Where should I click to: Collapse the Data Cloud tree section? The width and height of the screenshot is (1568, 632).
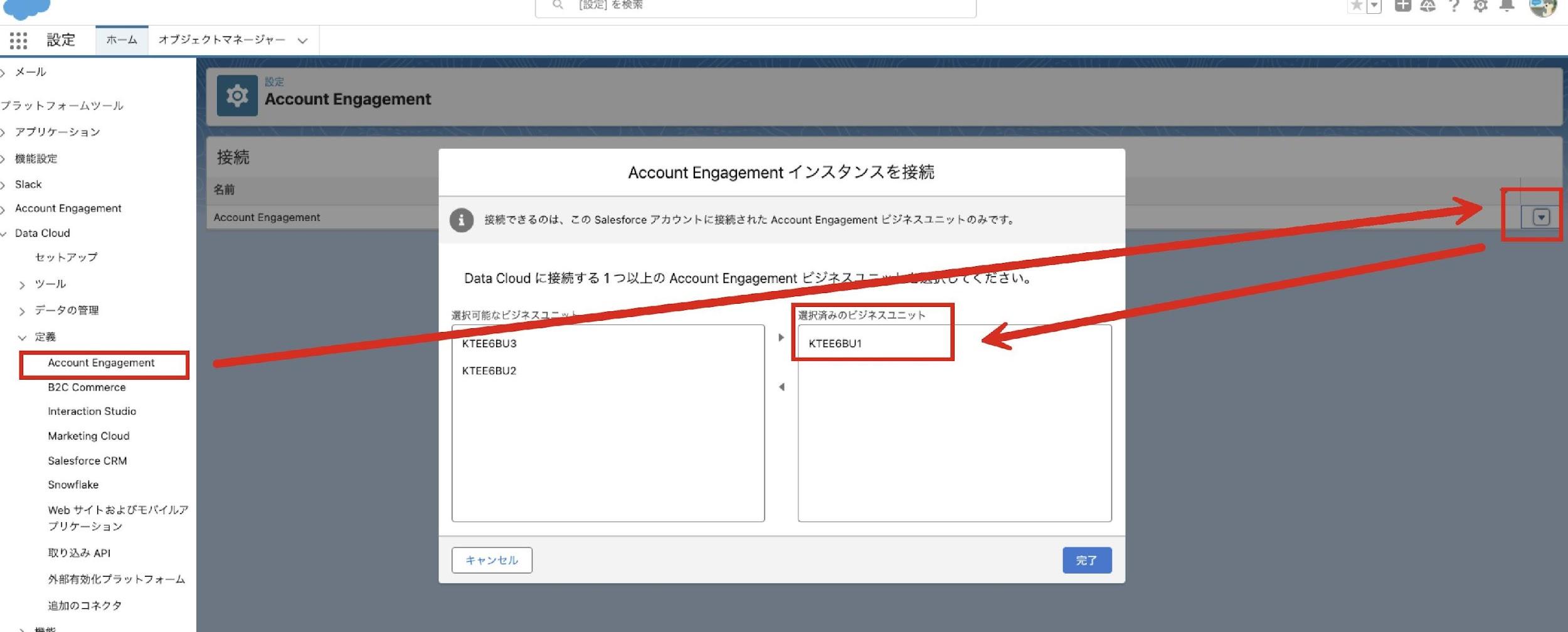pyautogui.click(x=3, y=233)
